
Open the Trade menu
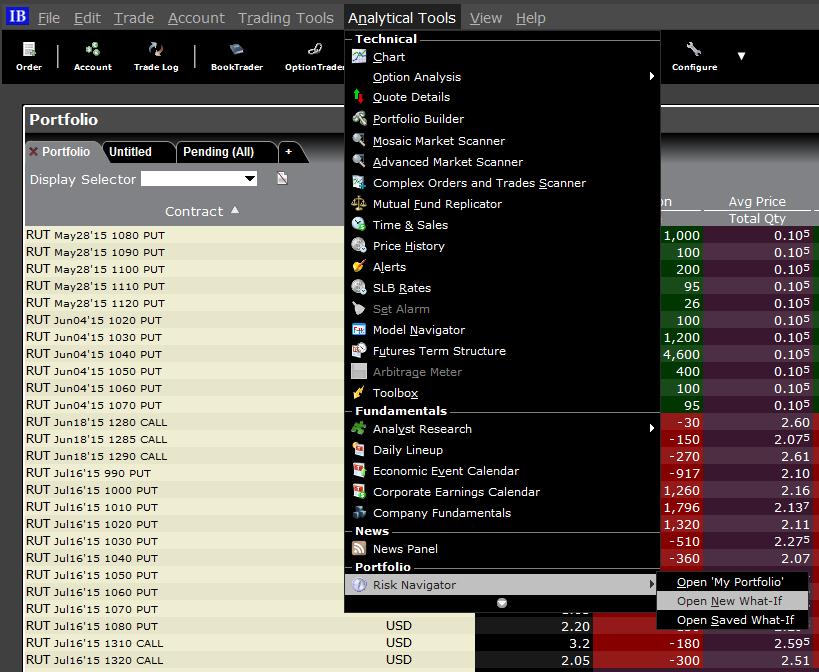(134, 18)
